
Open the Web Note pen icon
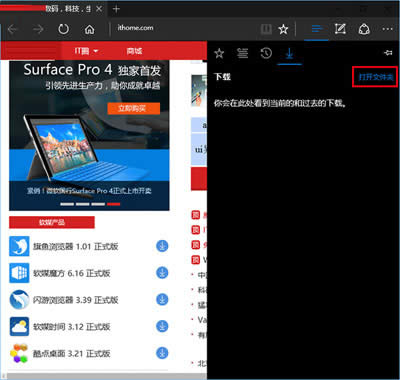340,29
